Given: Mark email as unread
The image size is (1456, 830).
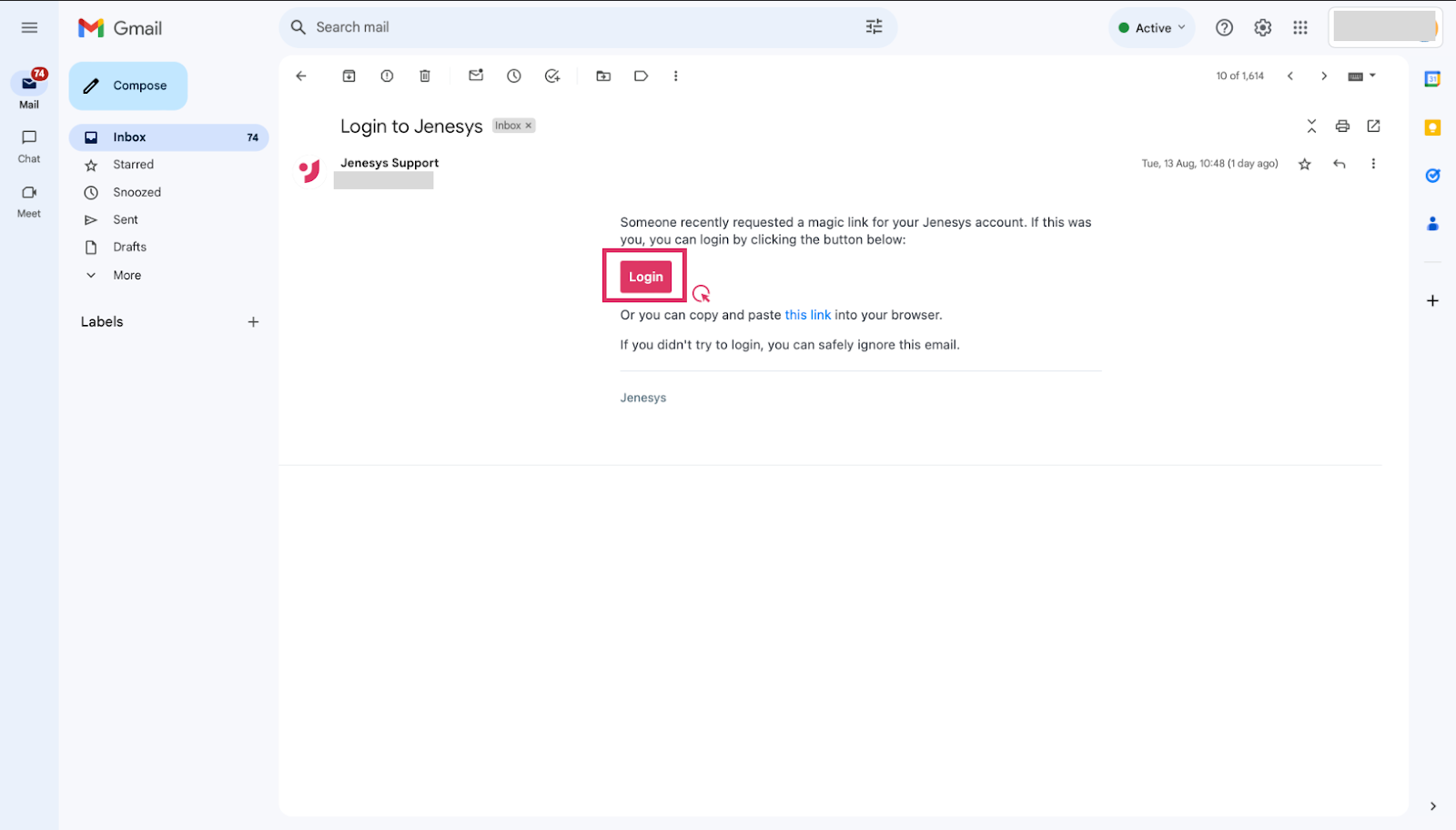Looking at the screenshot, I should pyautogui.click(x=476, y=76).
